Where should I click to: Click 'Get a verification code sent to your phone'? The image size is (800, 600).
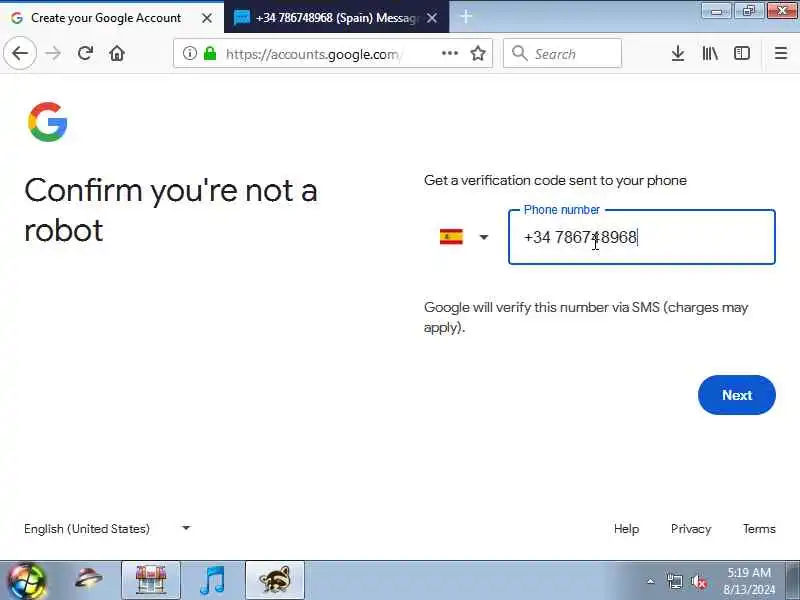[555, 180]
